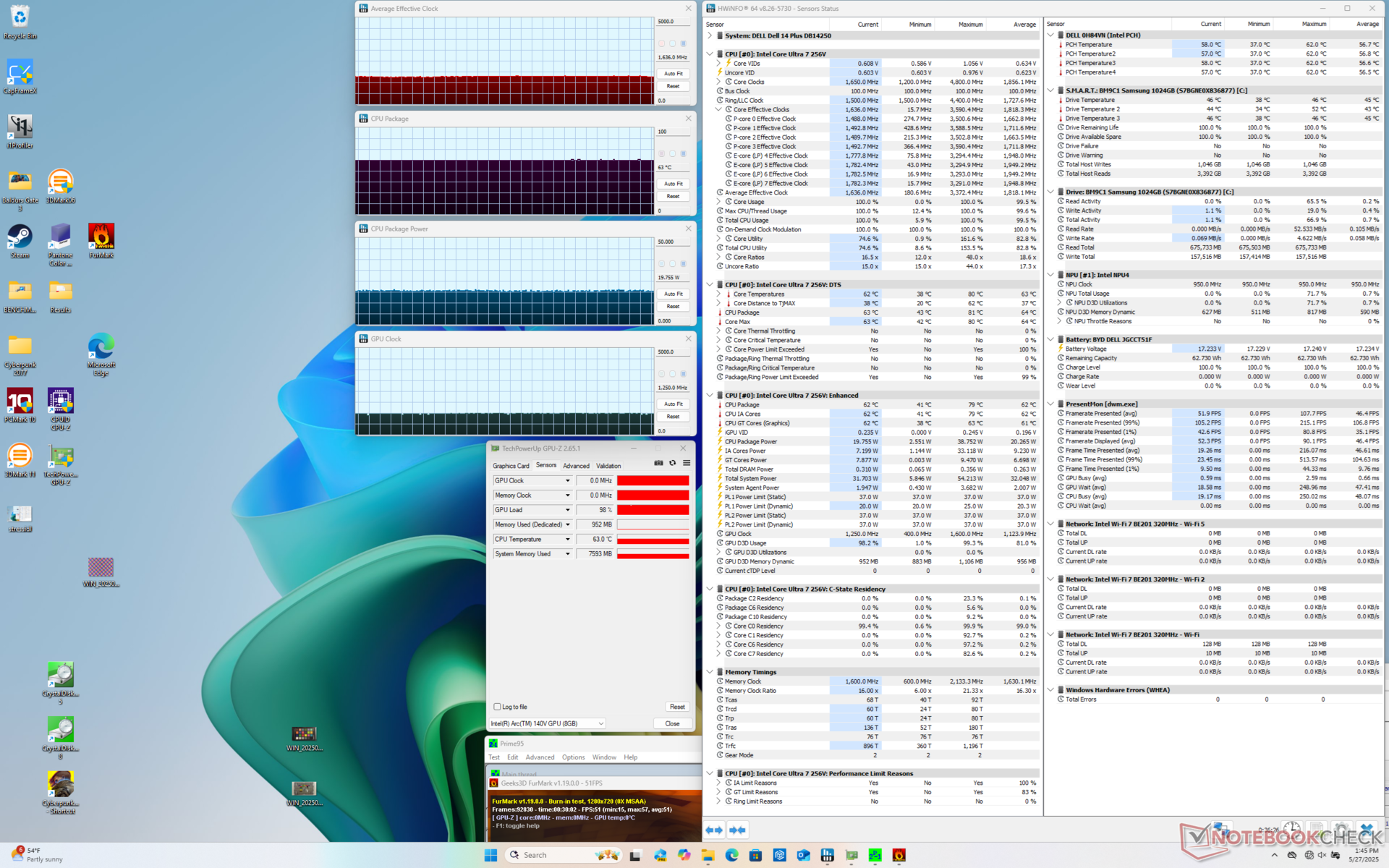Collapse CPU Intel Core Ultra 7 256V DTS group

click(710, 285)
